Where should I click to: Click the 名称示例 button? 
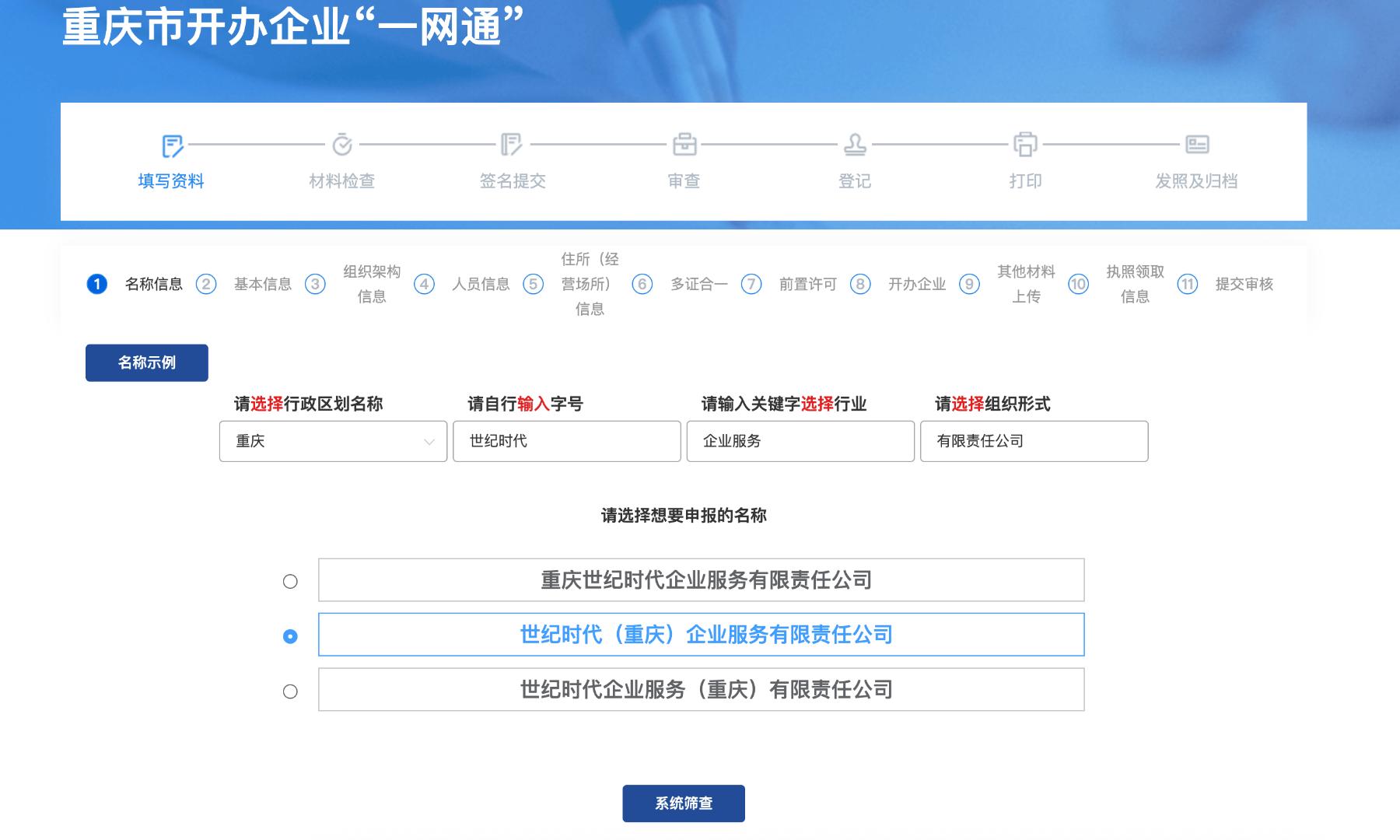[146, 362]
